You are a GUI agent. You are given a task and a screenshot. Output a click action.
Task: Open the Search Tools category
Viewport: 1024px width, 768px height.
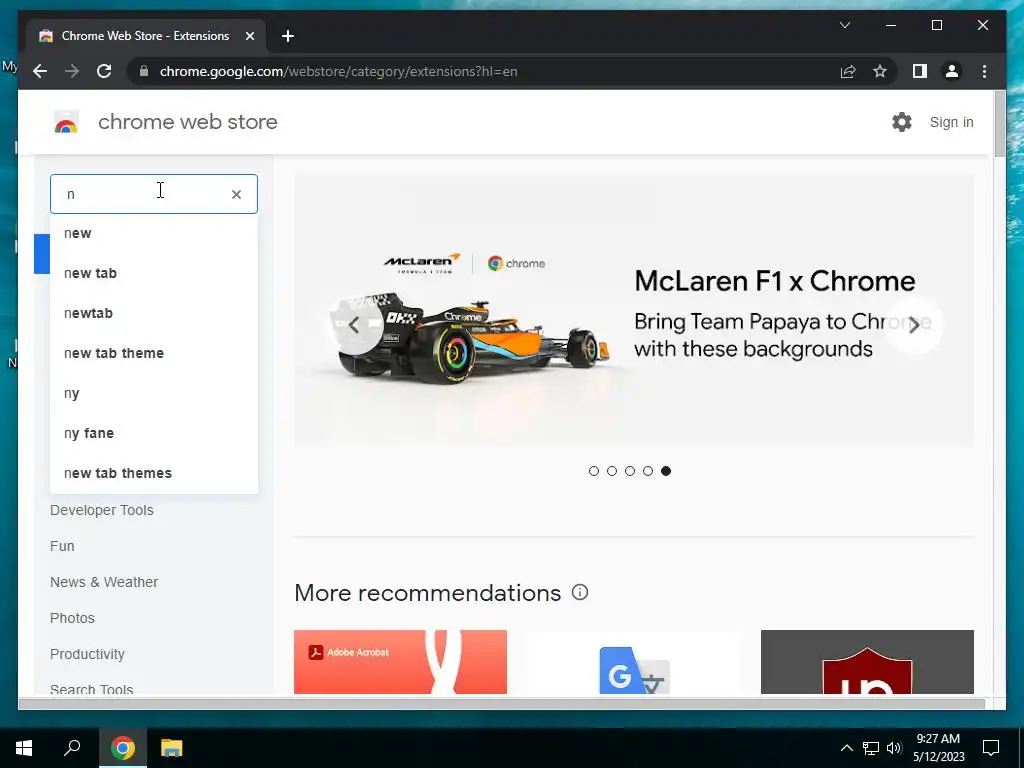[x=91, y=689]
